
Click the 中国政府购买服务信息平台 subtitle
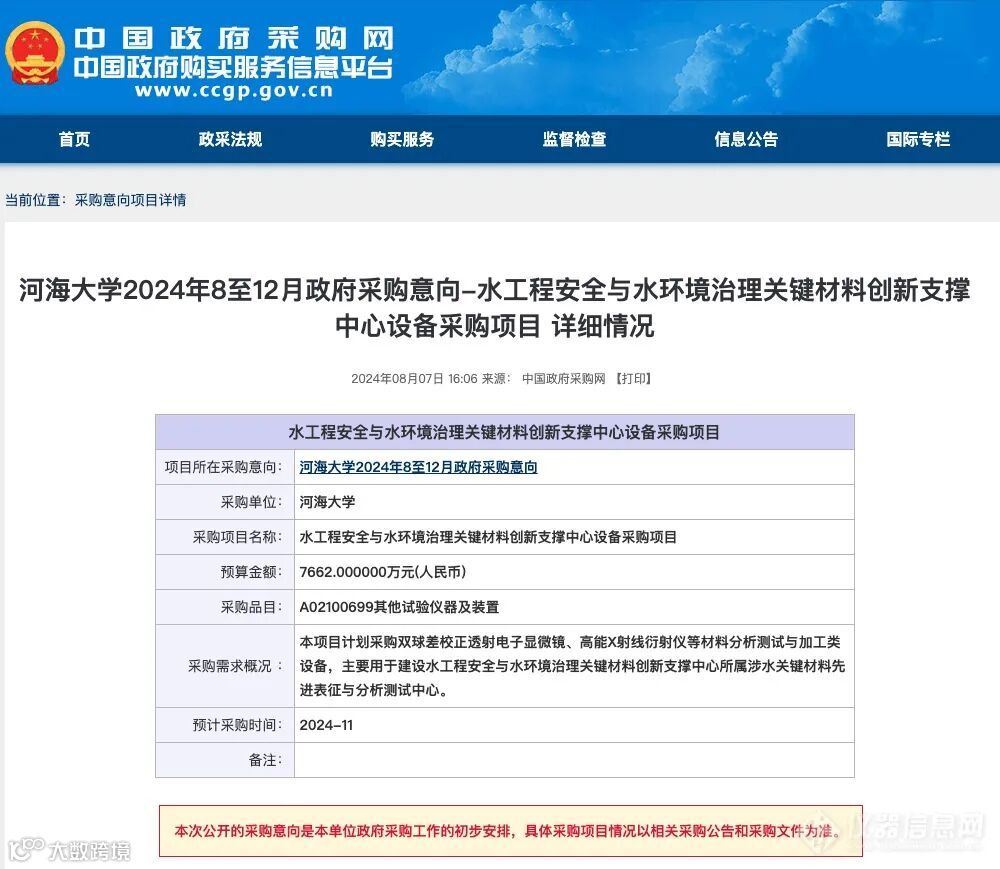point(233,68)
